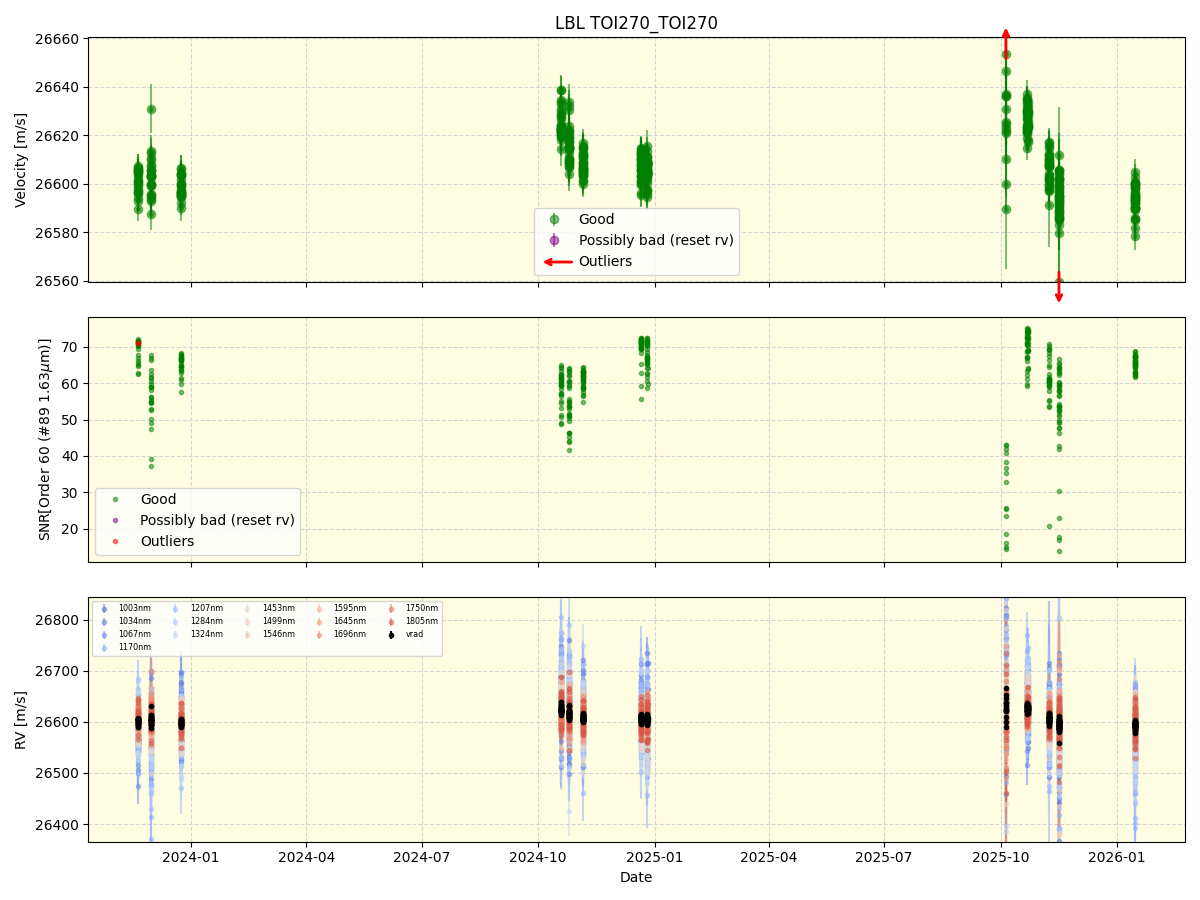The height and width of the screenshot is (900, 1200).
Task: Click the green Good dot in SNR legend
Action: [x=115, y=499]
